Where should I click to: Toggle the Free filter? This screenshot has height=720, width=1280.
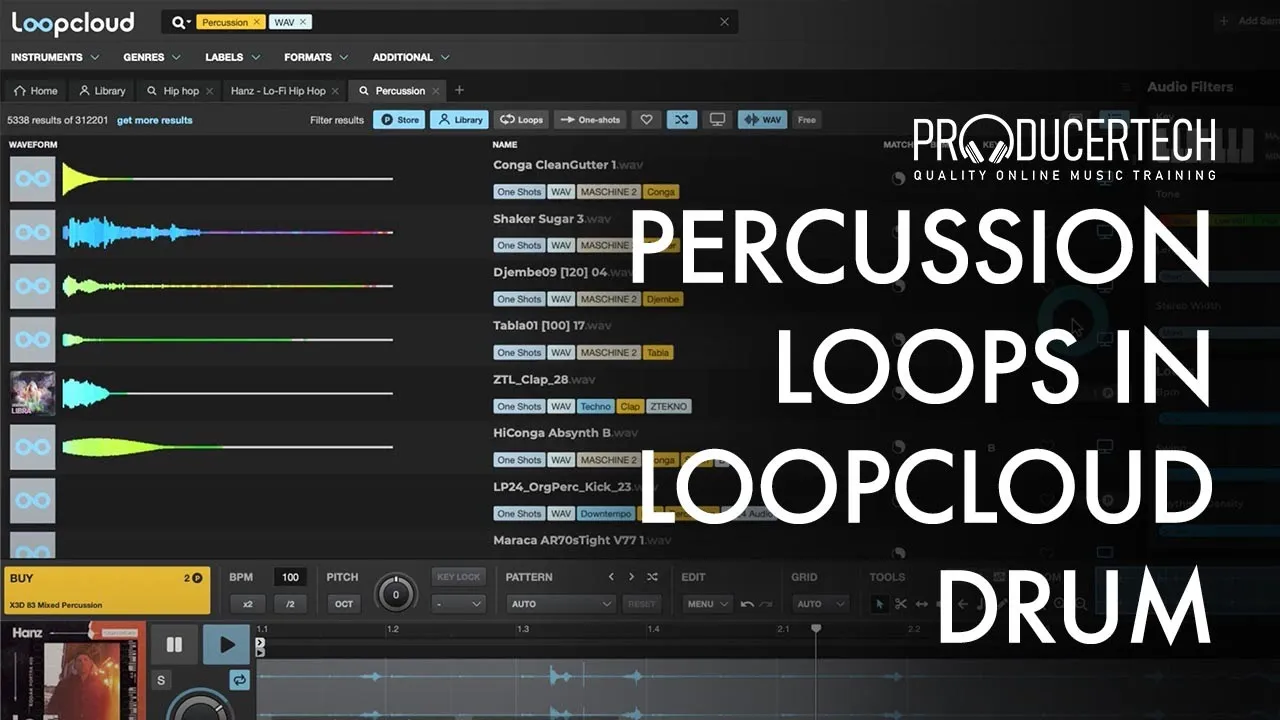click(x=807, y=120)
